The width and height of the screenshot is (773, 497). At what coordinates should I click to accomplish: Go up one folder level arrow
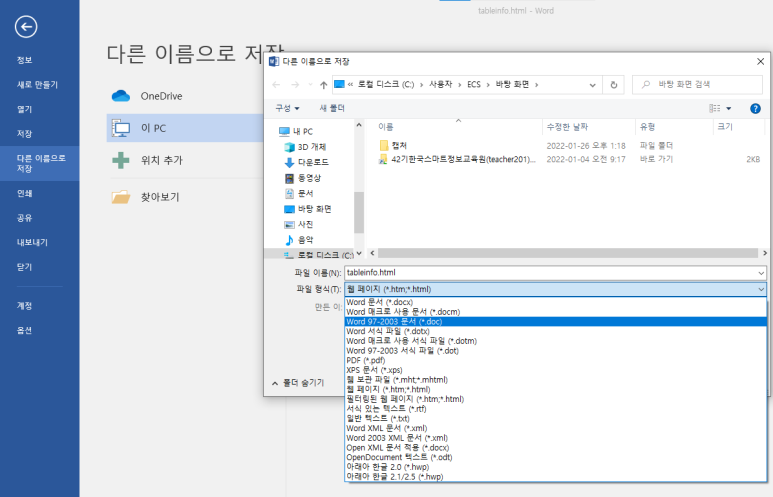click(323, 85)
